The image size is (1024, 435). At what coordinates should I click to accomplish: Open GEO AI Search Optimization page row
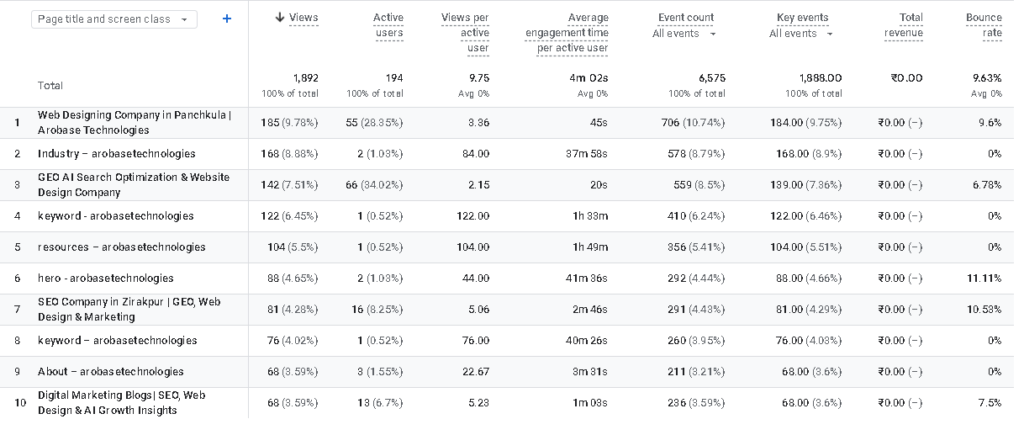512,185
